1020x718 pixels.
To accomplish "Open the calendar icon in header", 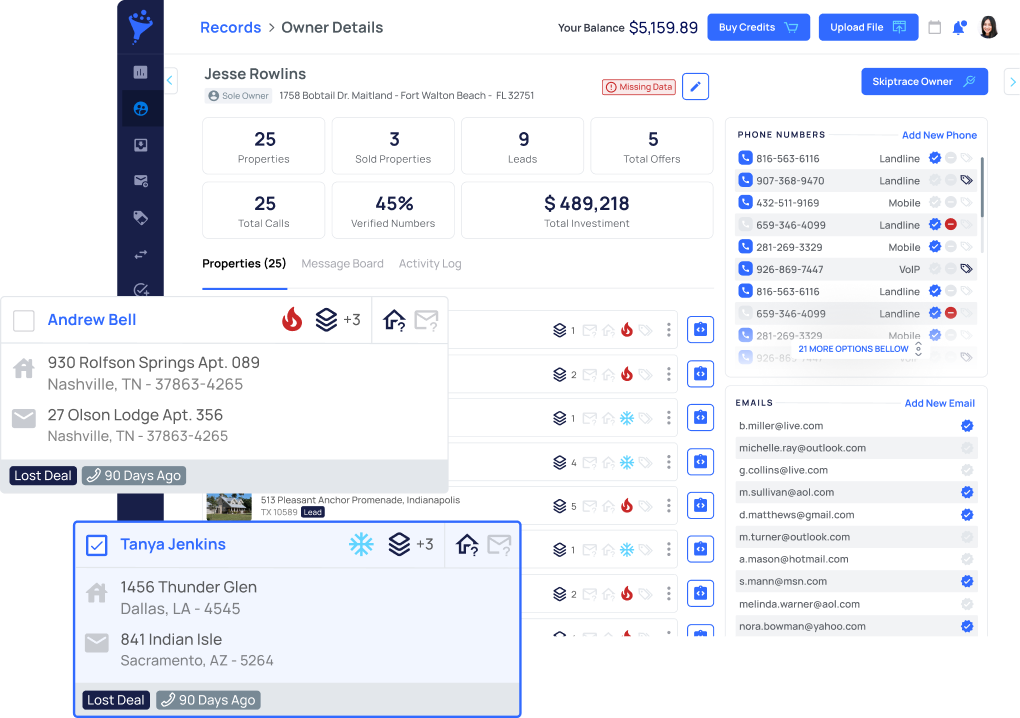I will coord(935,27).
